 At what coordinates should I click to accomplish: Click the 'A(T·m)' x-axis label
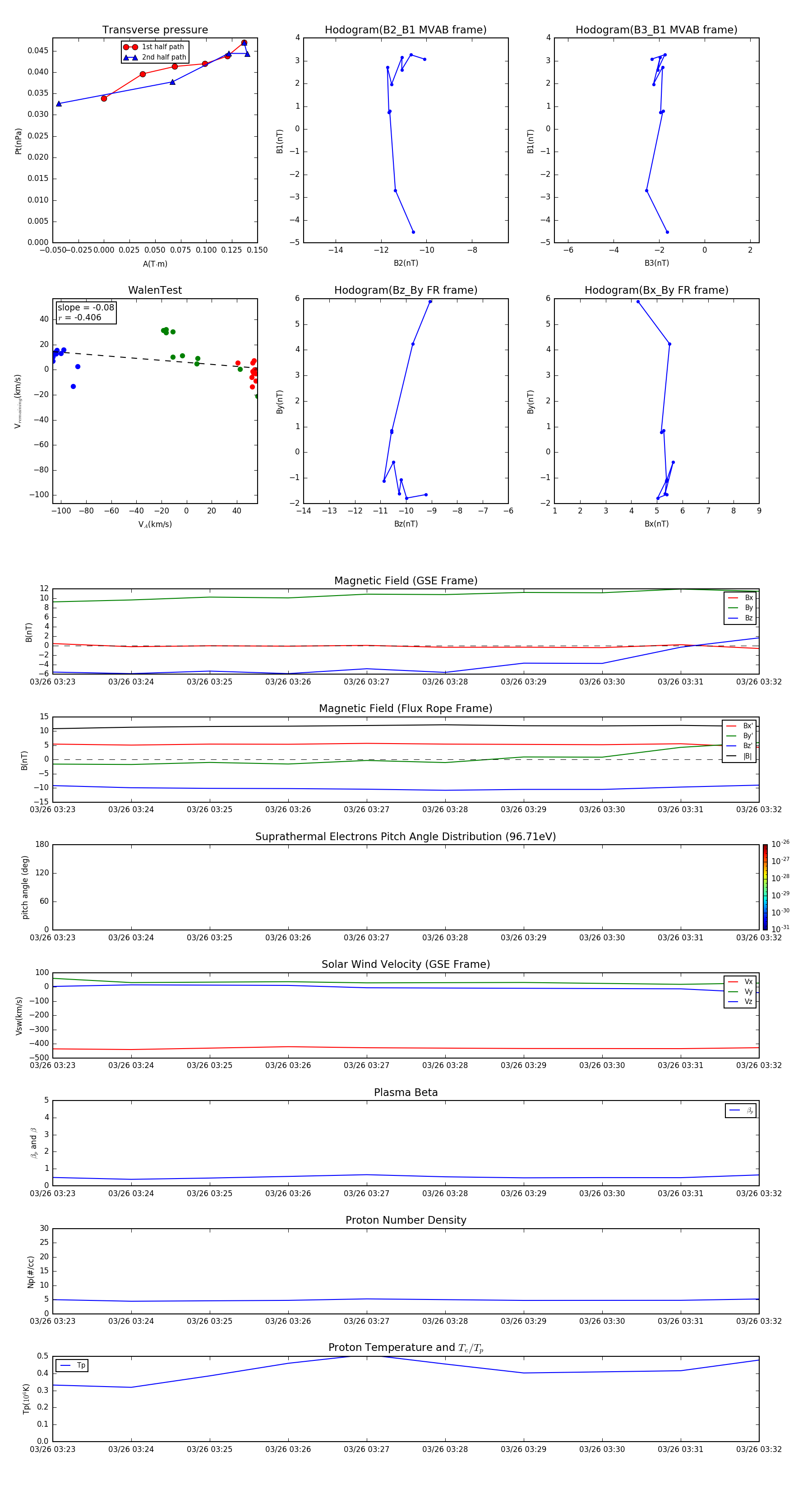tap(155, 264)
